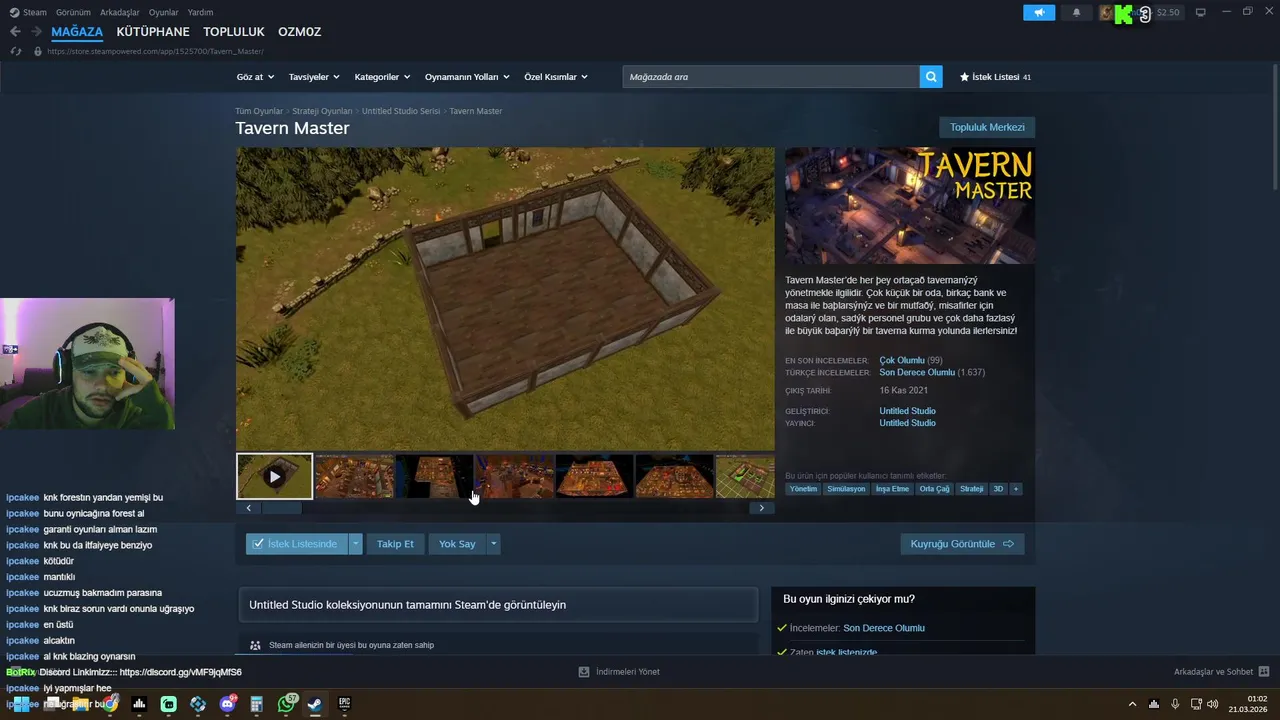This screenshot has height=720, width=1280.
Task: Click the Simülasyon tag
Action: tap(846, 489)
